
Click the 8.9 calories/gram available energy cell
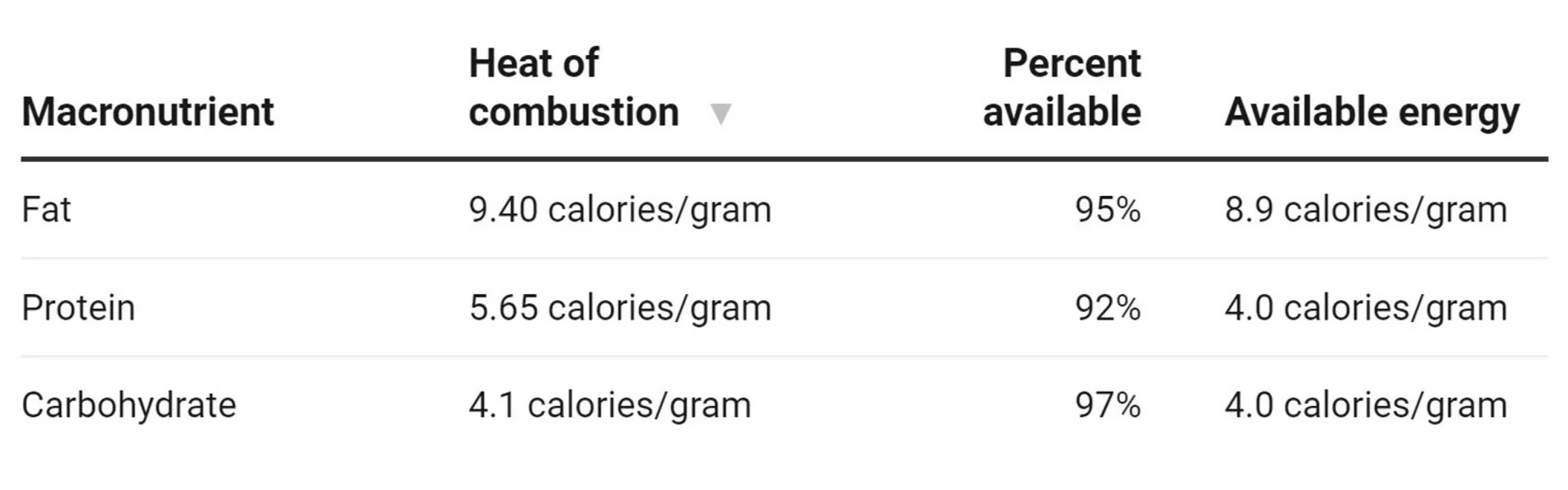[x=1365, y=209]
